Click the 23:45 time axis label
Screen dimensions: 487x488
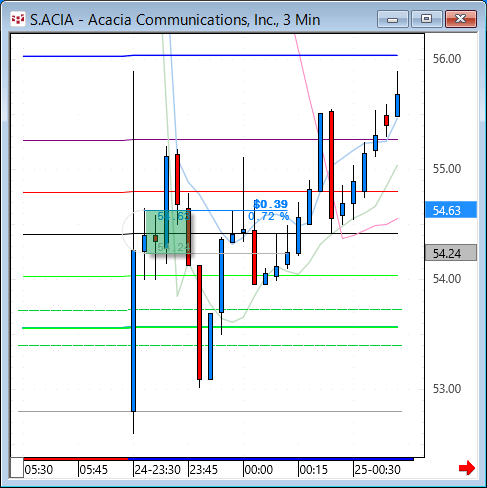coord(203,470)
